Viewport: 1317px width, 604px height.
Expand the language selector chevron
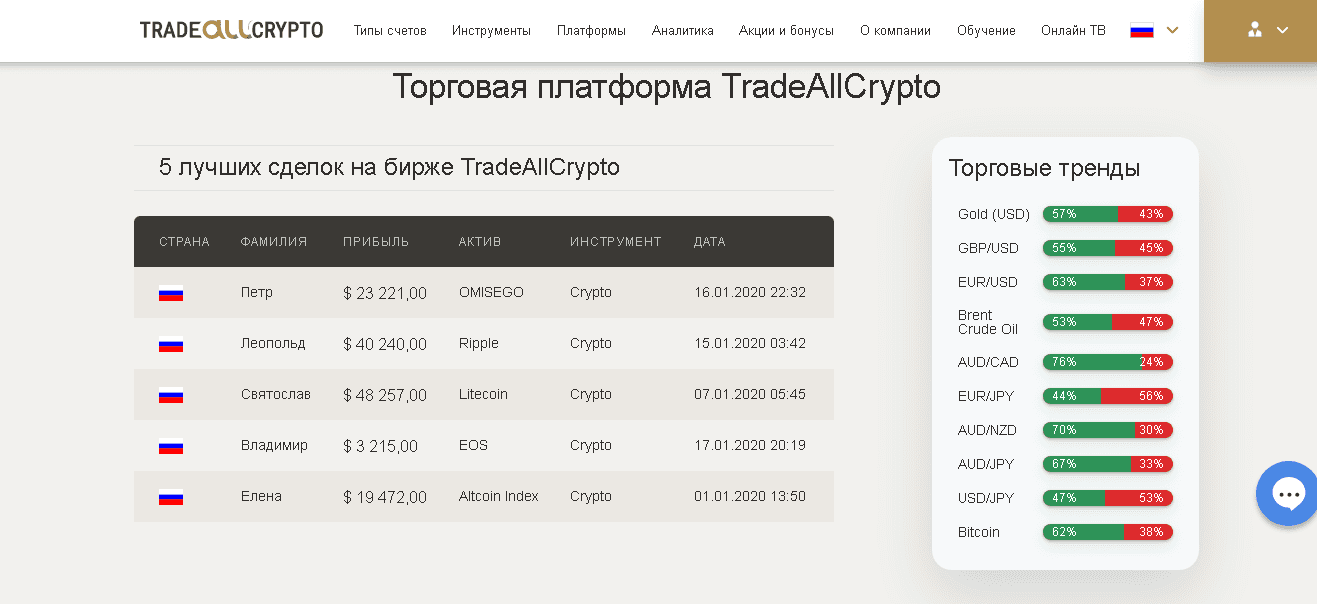[1173, 30]
